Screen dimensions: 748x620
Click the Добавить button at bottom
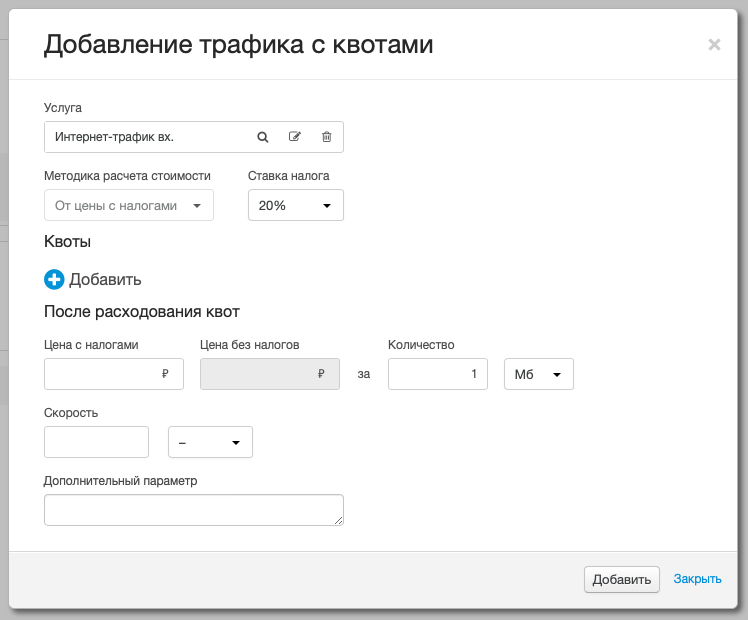click(622, 579)
